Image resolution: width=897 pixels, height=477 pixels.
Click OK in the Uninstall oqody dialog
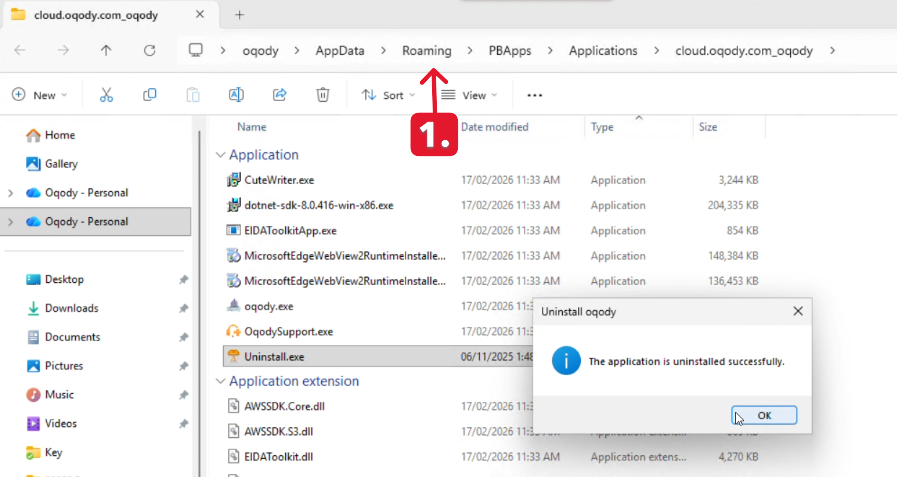point(764,415)
